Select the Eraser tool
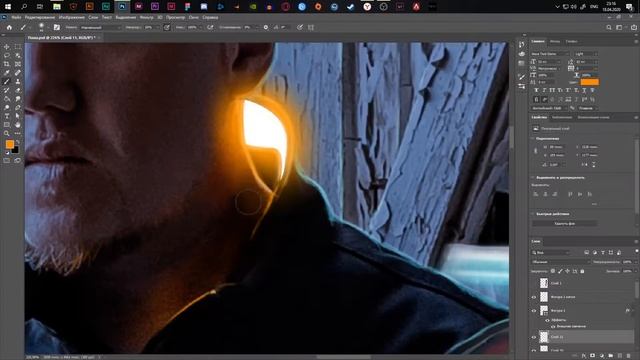Image resolution: width=640 pixels, height=360 pixels. (x=18, y=90)
